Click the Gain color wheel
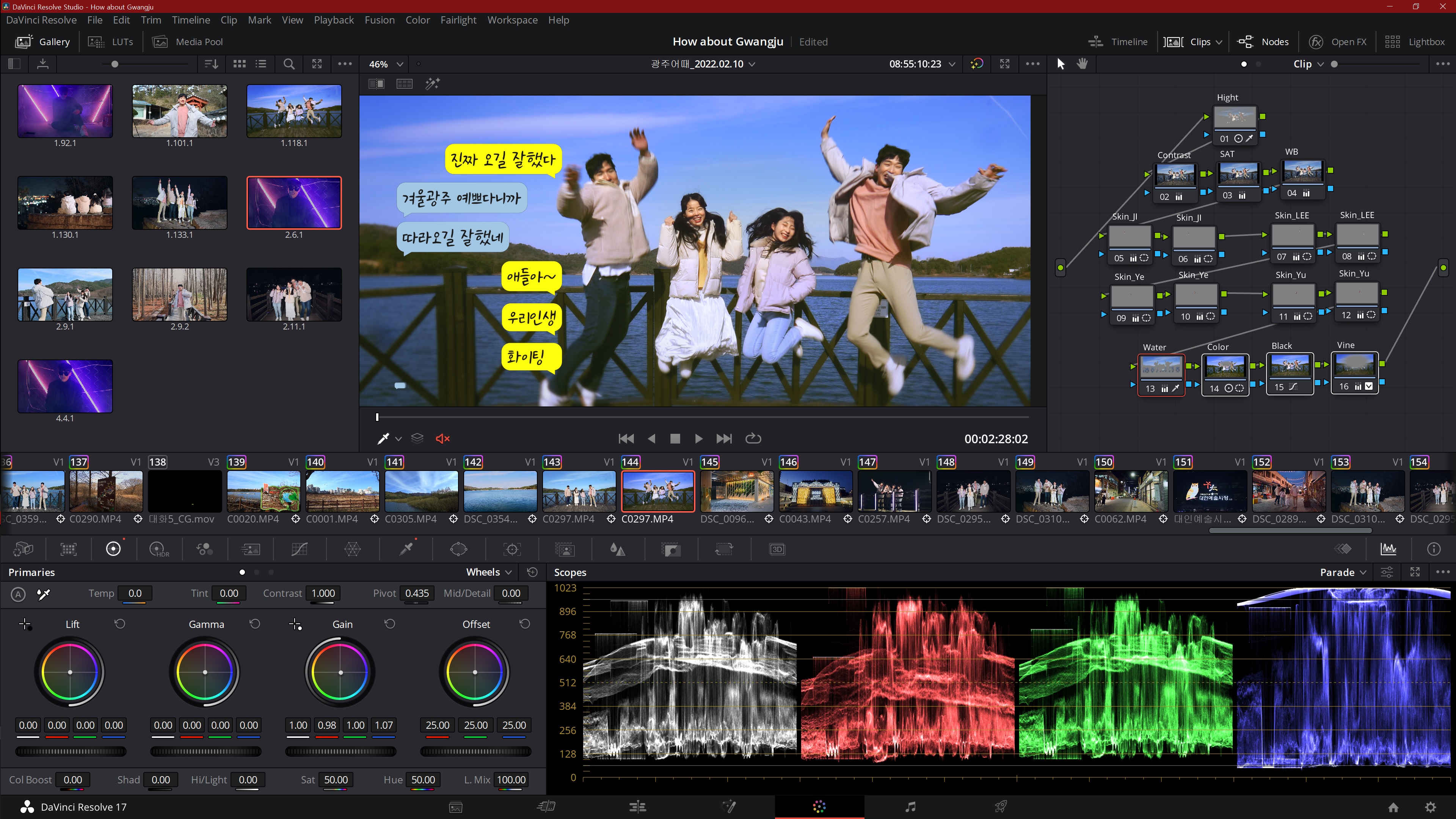Image resolution: width=1456 pixels, height=819 pixels. [x=340, y=673]
